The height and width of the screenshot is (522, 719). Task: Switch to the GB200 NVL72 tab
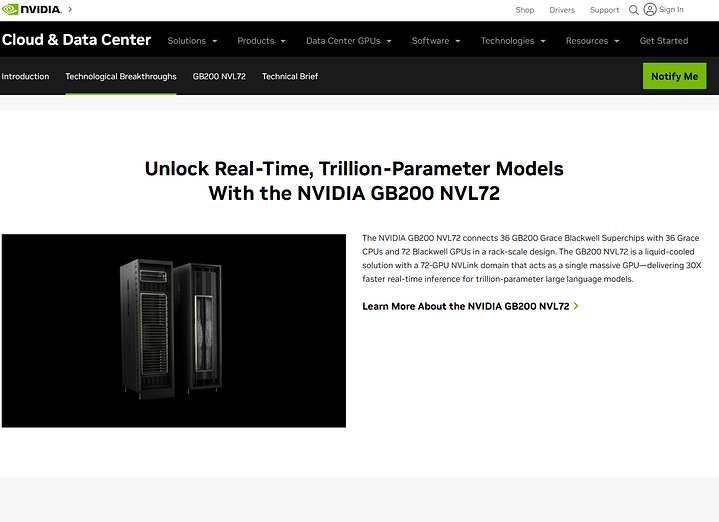tap(219, 77)
